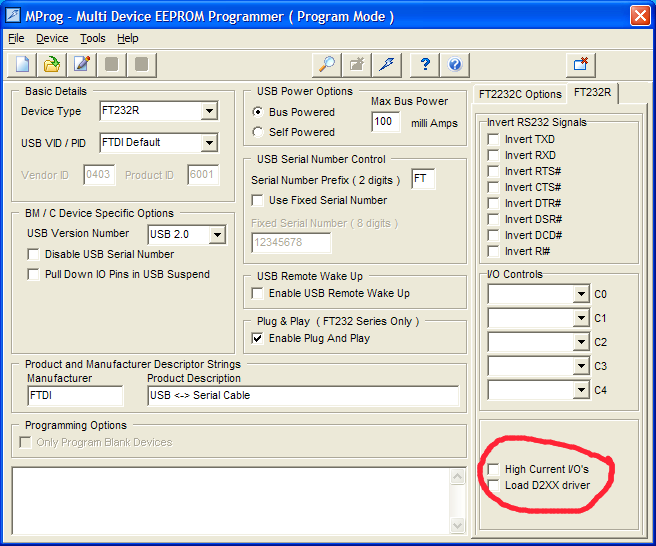Click inside the bottom status log box

pos(231,501)
